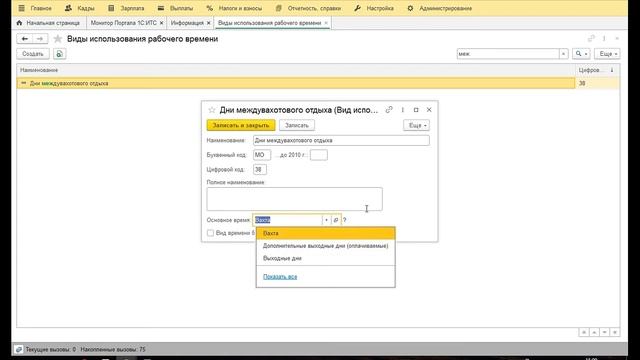Open the list Еще dropdown menu
The height and width of the screenshot is (360, 640).
[x=607, y=54]
